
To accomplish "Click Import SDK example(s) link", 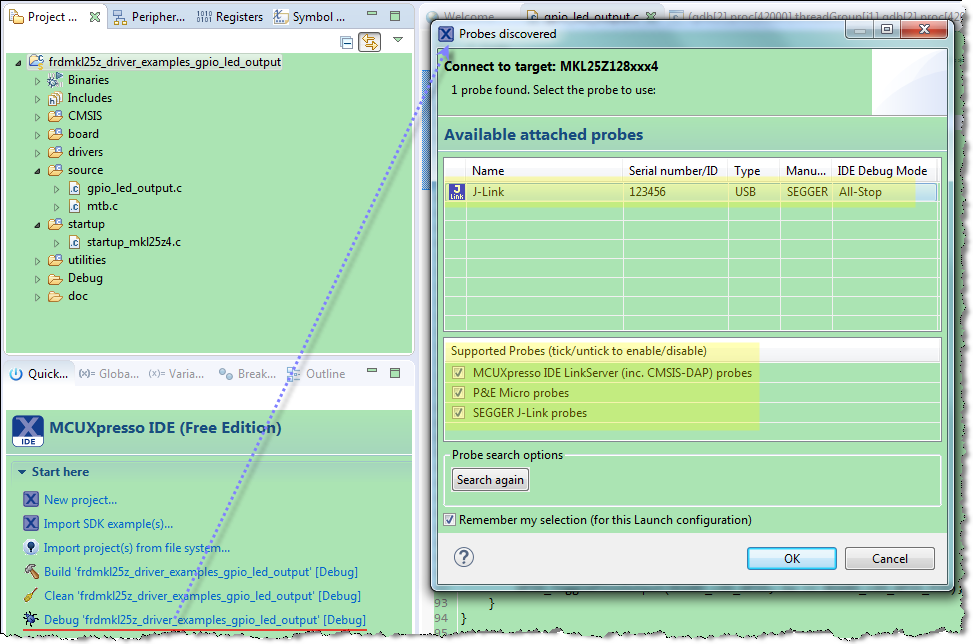I will click(x=108, y=524).
